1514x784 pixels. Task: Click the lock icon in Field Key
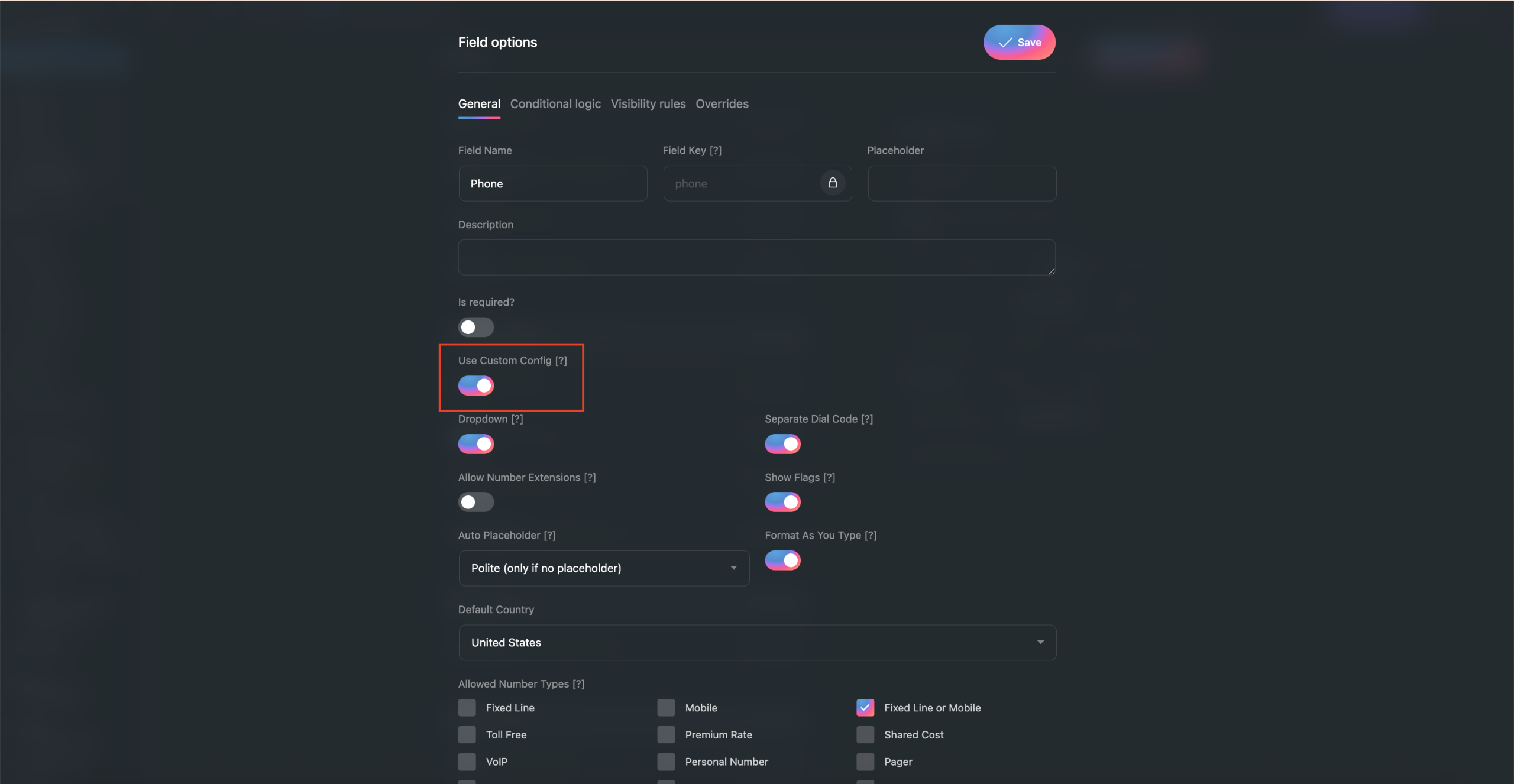pos(833,183)
